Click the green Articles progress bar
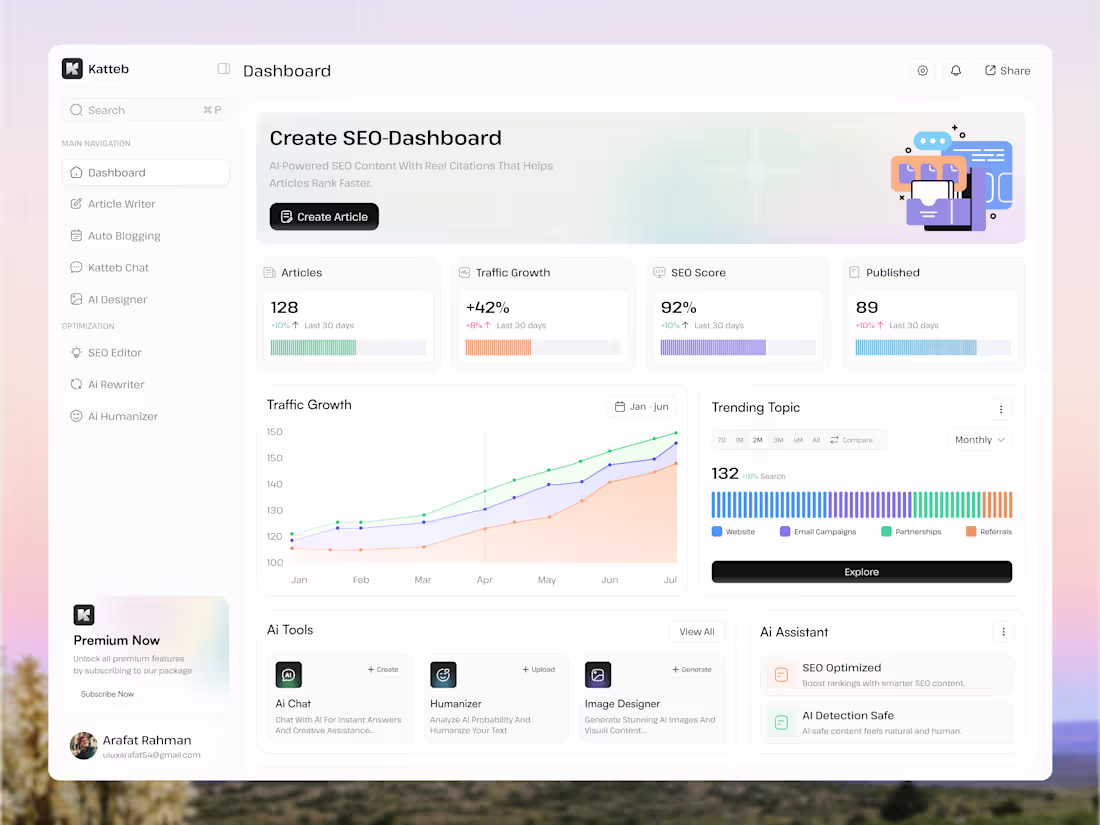This screenshot has height=825, width=1100. click(314, 347)
